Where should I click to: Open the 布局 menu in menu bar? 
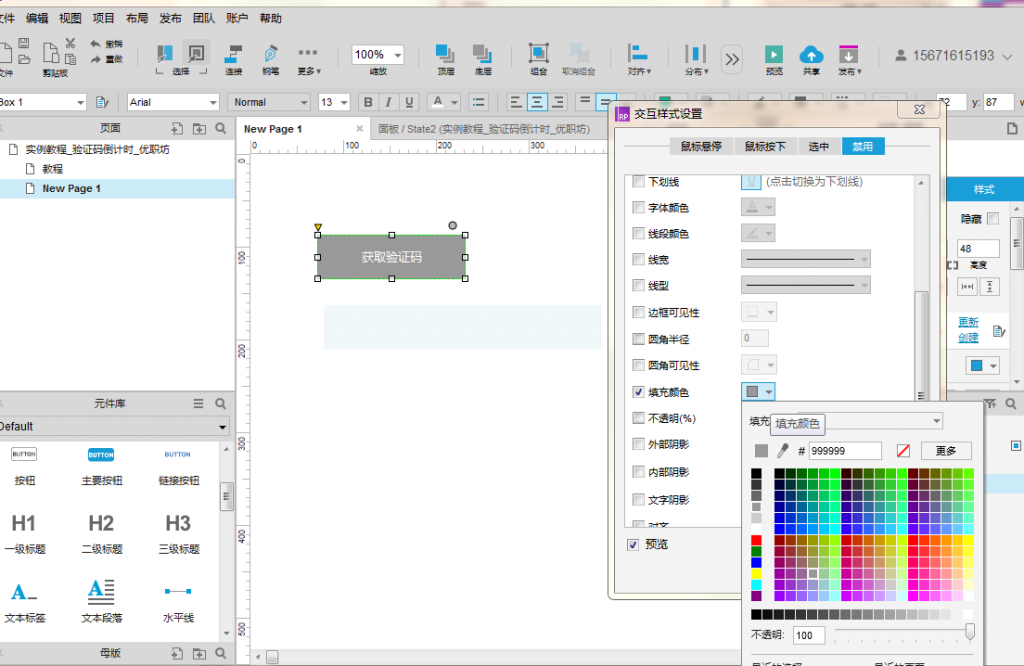coord(136,18)
